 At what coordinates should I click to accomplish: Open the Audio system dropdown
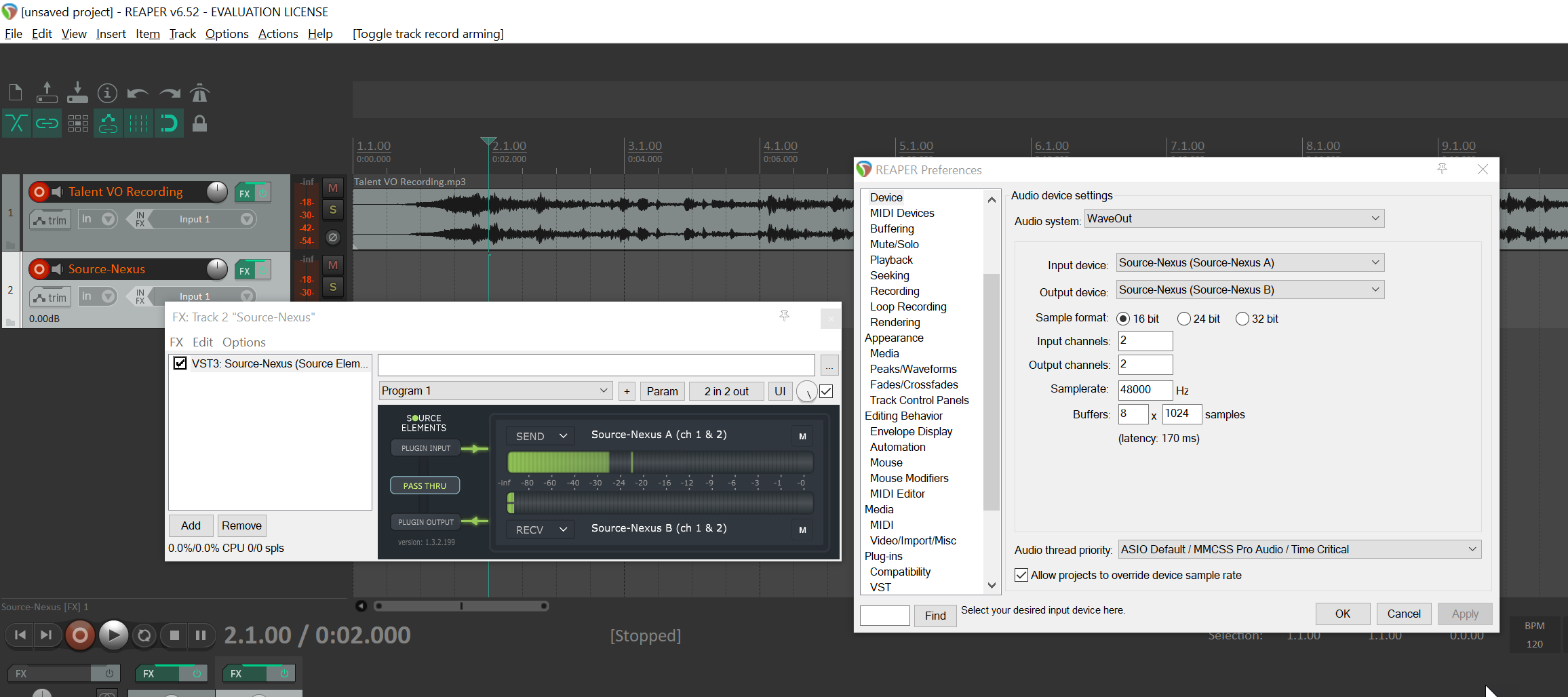(x=1234, y=218)
